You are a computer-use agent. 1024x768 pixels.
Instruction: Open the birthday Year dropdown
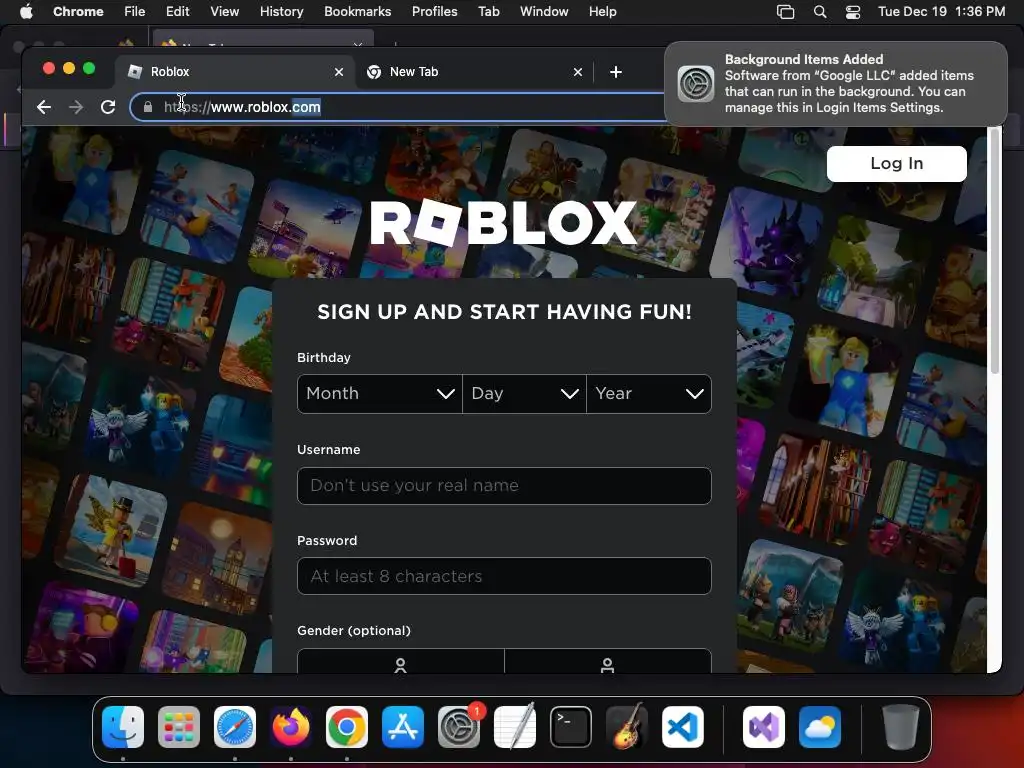tap(649, 394)
